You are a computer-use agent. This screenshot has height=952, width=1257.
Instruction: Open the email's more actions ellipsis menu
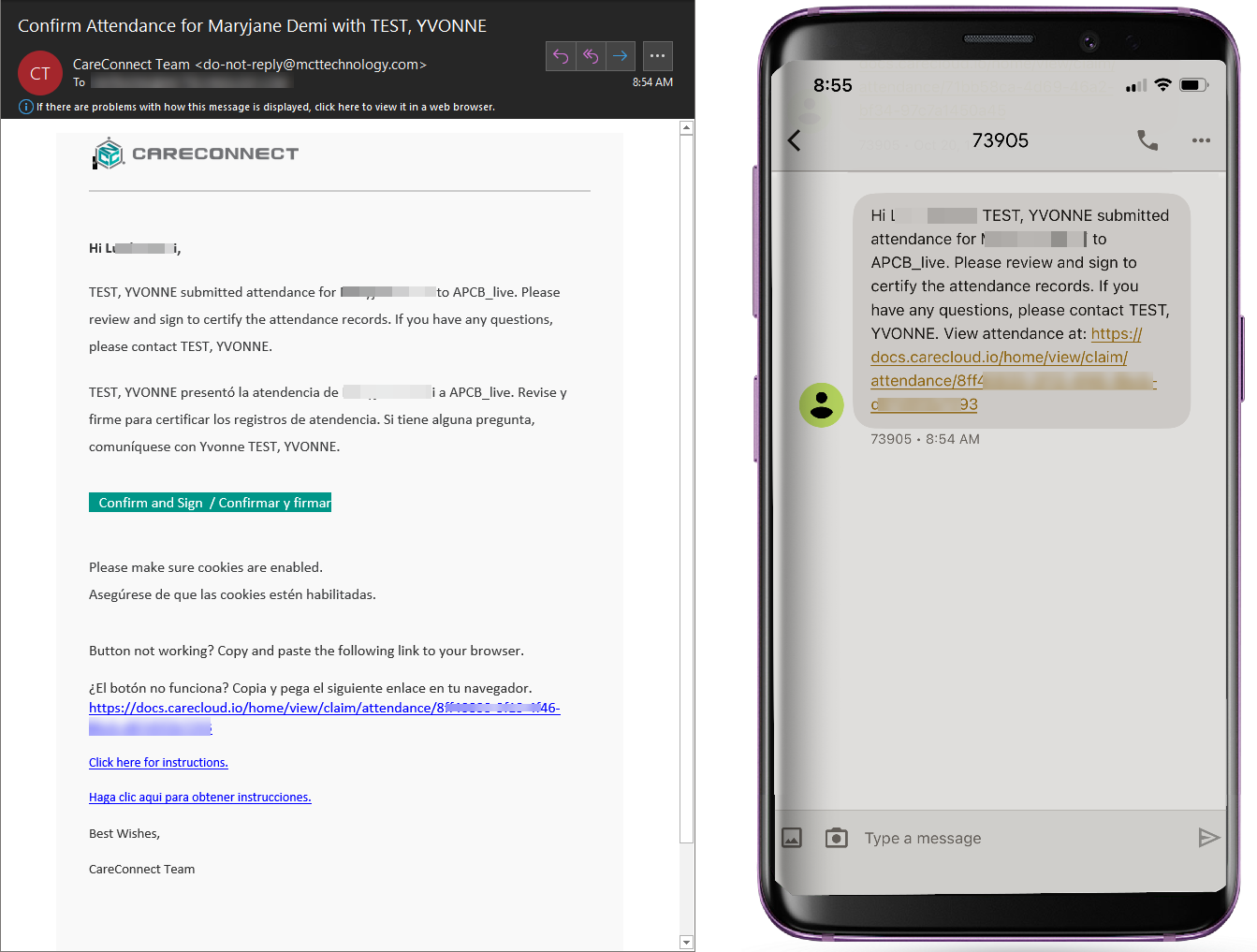658,56
